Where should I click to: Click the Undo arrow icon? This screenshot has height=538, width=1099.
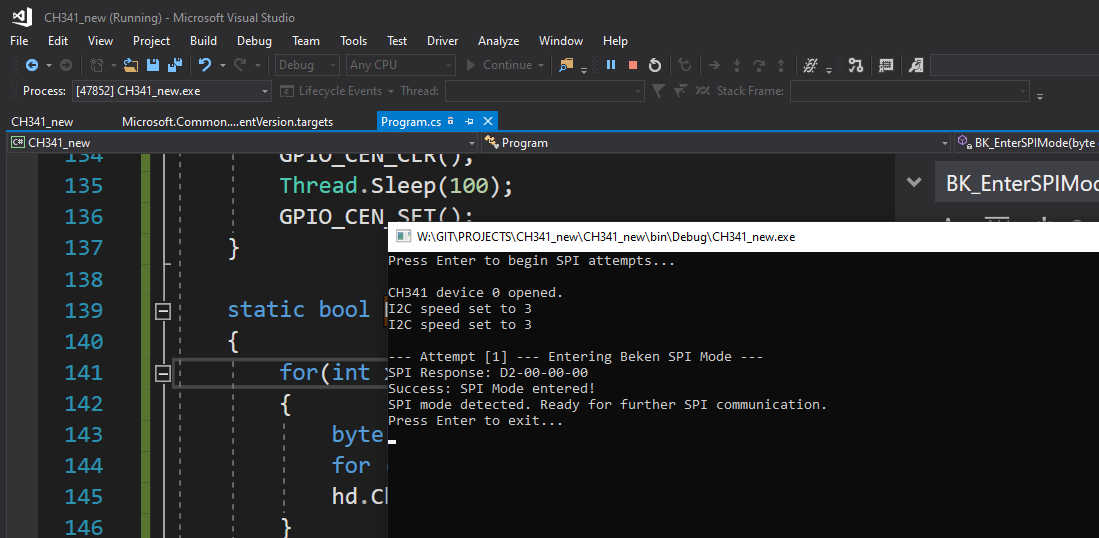(x=205, y=65)
